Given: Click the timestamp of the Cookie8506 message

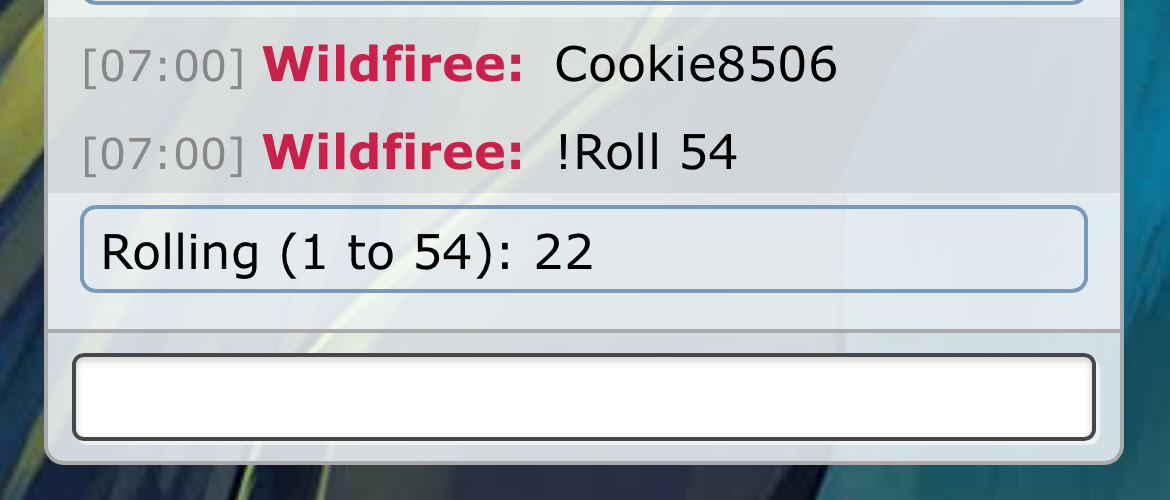Looking at the screenshot, I should 163,66.
